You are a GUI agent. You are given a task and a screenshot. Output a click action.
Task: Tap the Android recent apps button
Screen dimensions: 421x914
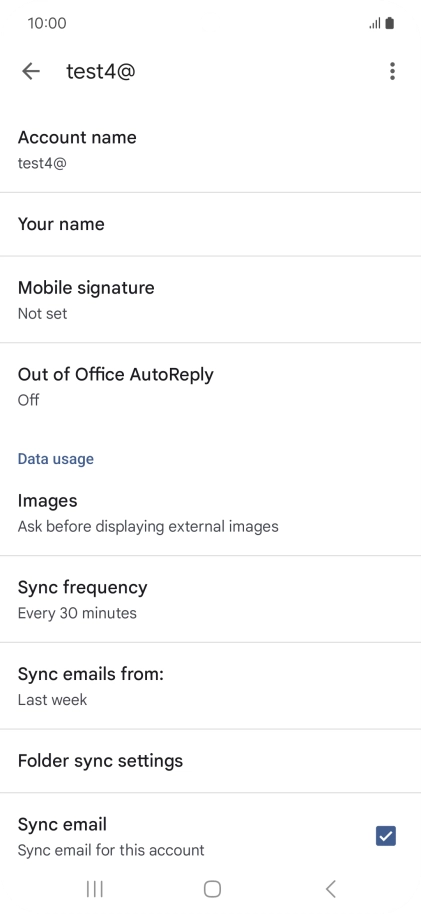click(94, 889)
